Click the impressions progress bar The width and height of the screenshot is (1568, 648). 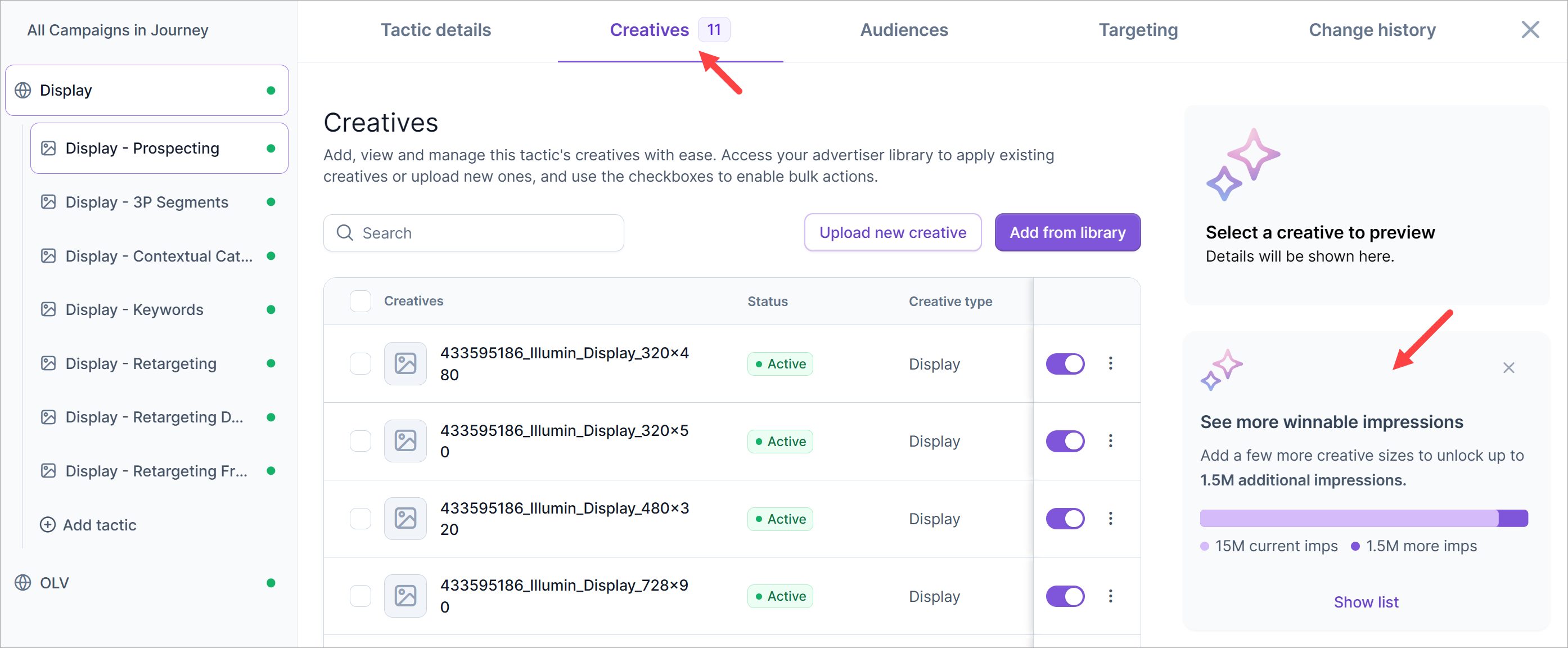click(x=1363, y=518)
